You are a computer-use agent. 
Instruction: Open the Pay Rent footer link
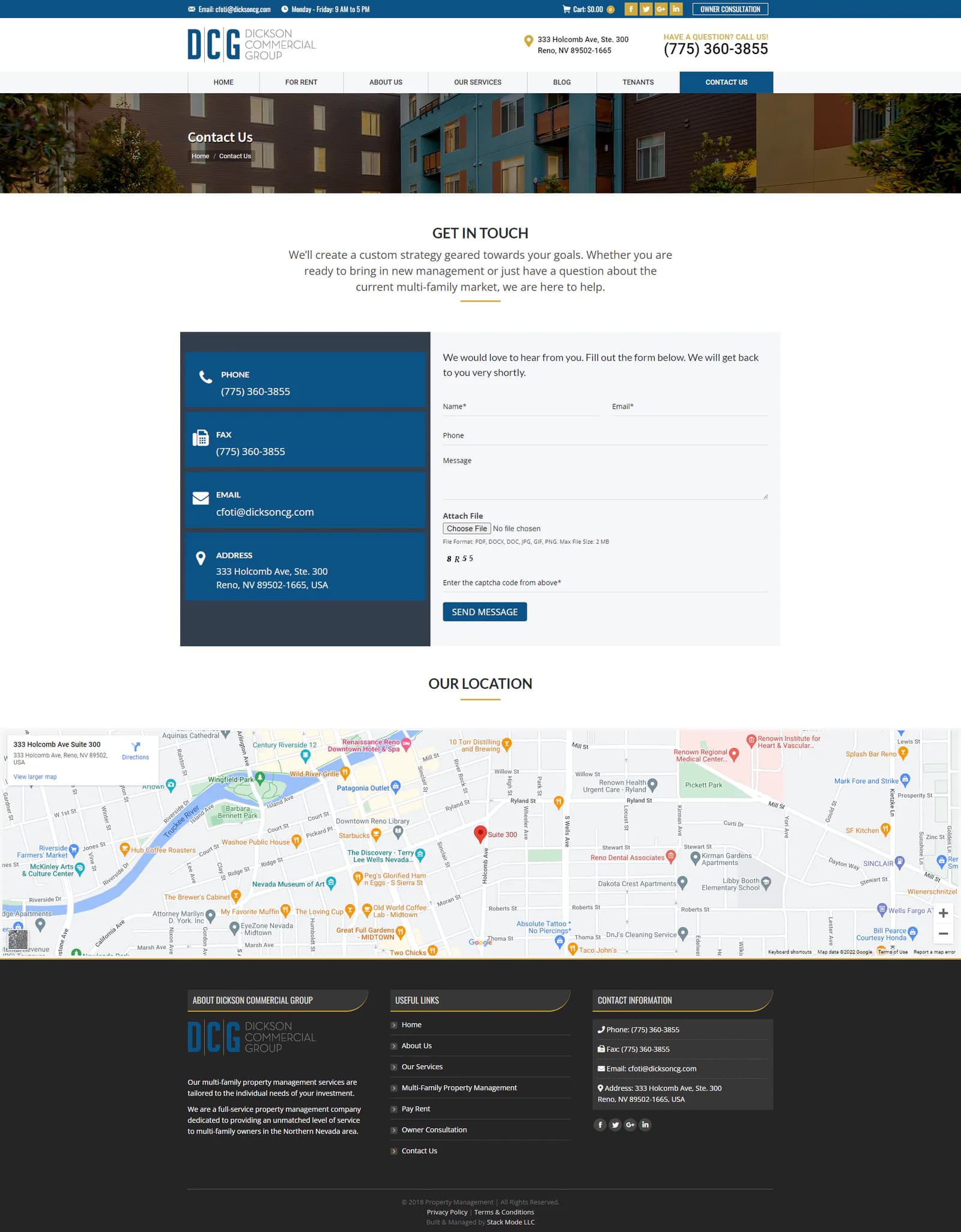point(416,1109)
